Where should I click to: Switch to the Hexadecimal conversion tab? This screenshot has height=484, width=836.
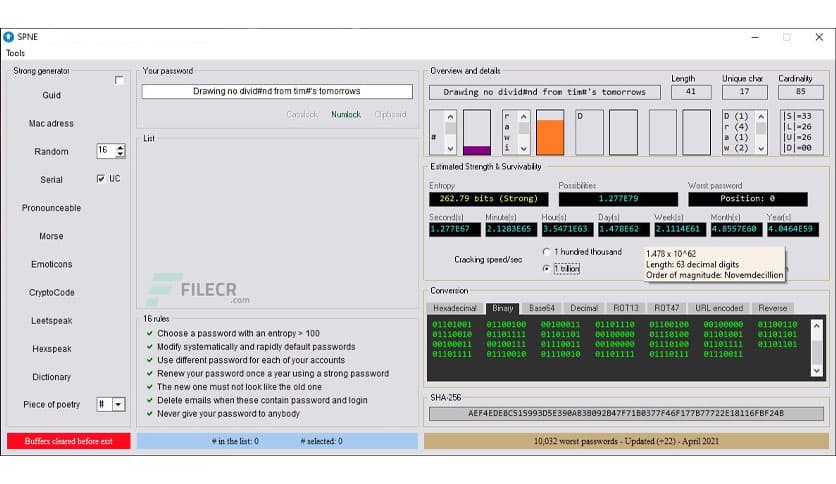point(455,308)
